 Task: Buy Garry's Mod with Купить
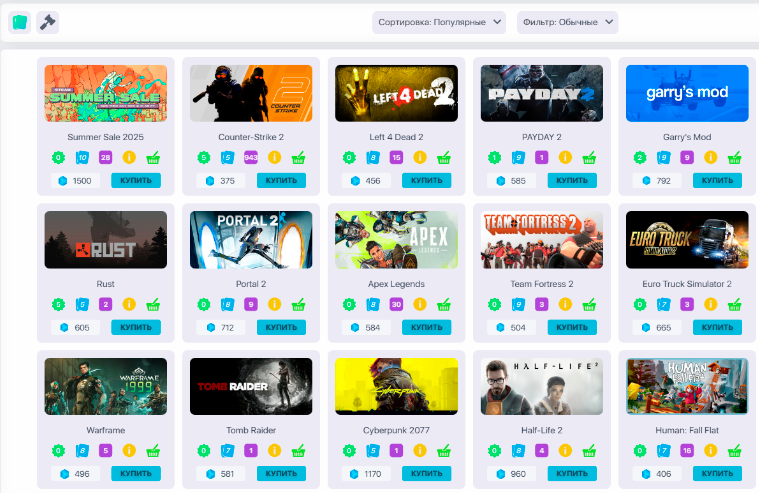[717, 180]
